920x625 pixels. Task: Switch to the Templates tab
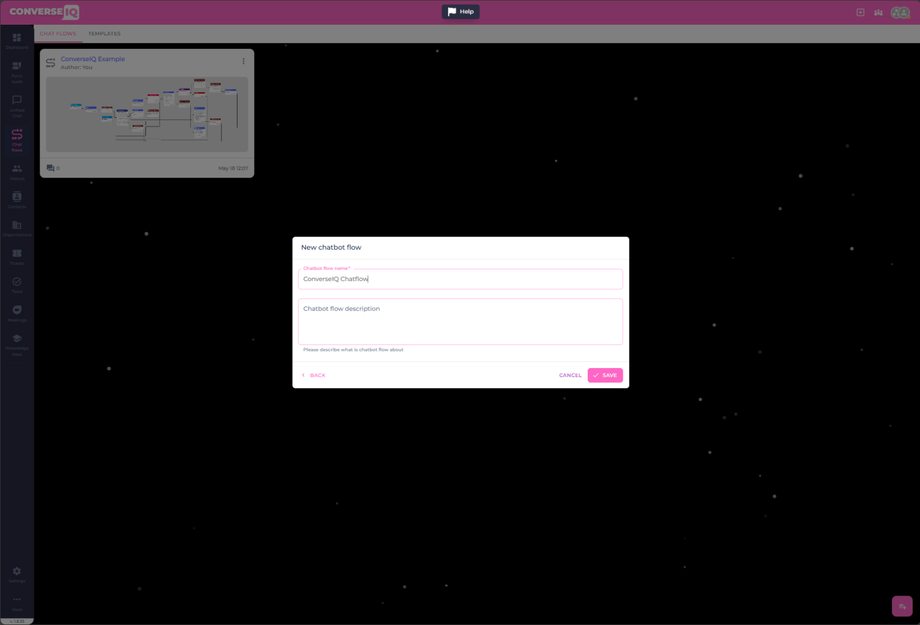tap(104, 33)
